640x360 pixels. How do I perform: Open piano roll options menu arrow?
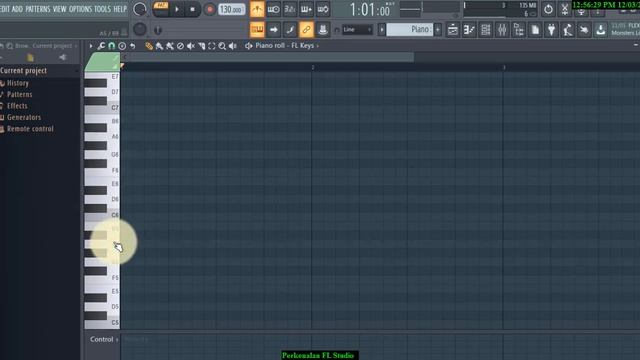(91, 46)
